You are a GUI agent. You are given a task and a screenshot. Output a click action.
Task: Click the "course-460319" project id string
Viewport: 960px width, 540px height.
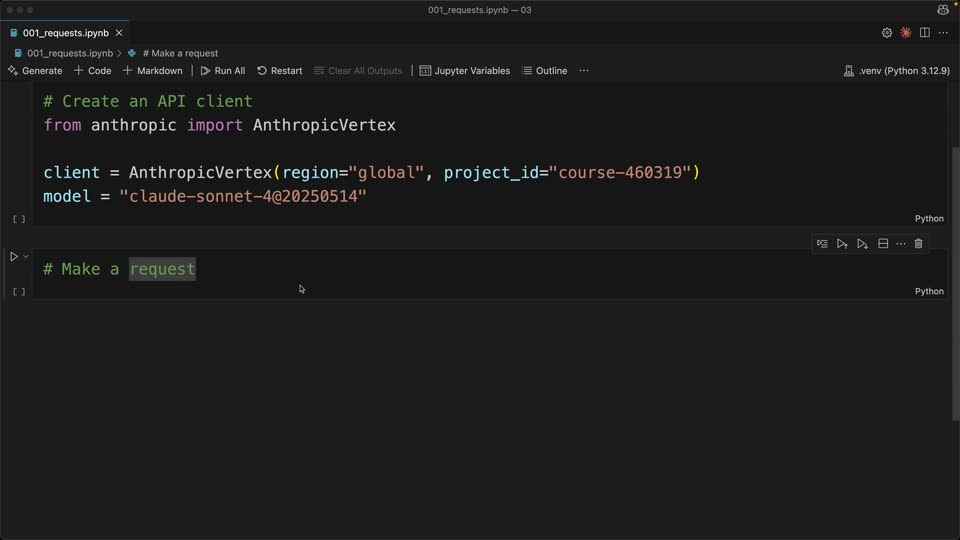[620, 173]
